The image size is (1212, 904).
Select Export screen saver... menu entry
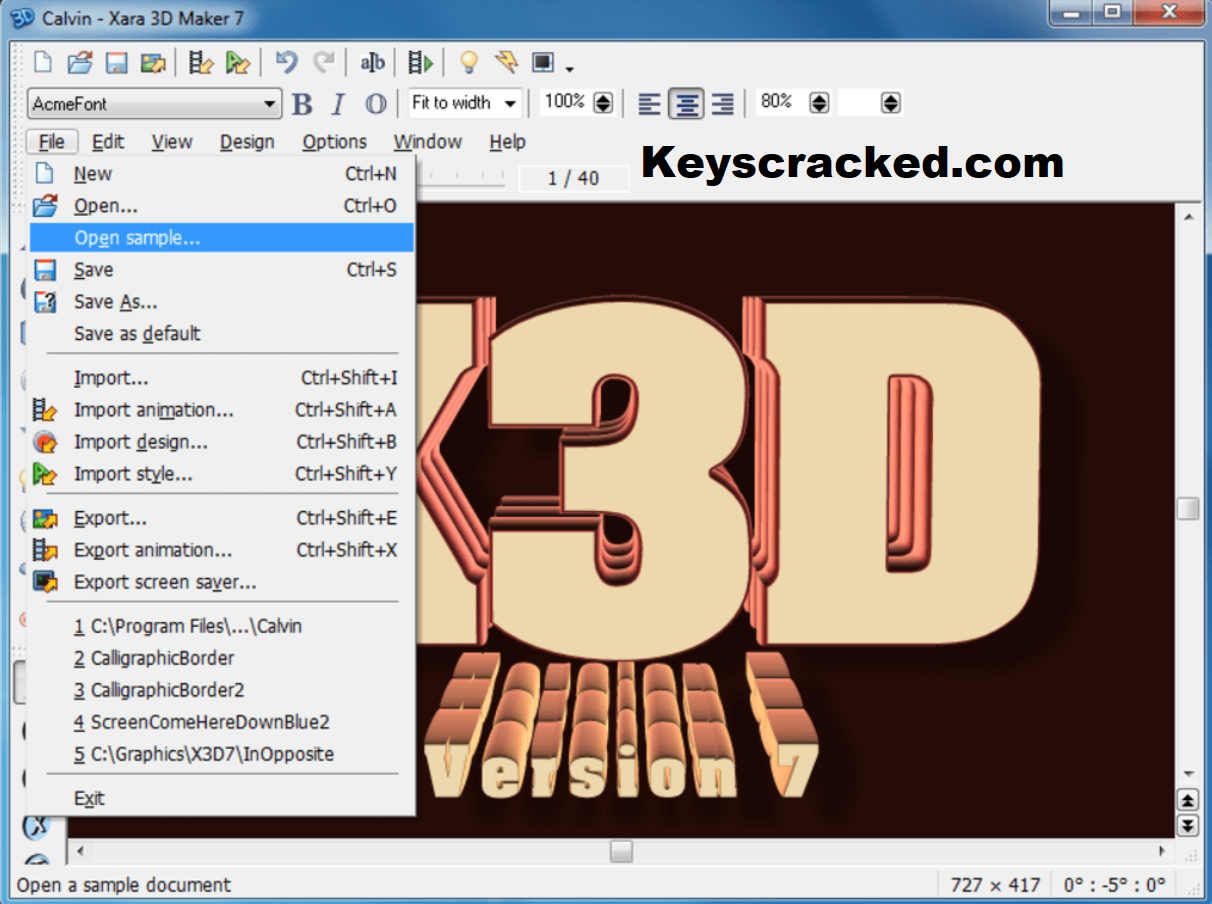pyautogui.click(x=221, y=582)
